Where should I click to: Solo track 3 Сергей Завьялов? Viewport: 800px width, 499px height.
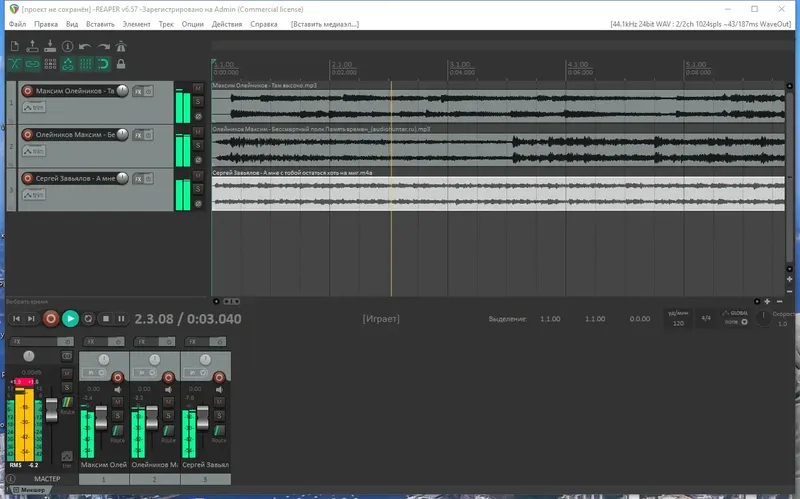[198, 189]
